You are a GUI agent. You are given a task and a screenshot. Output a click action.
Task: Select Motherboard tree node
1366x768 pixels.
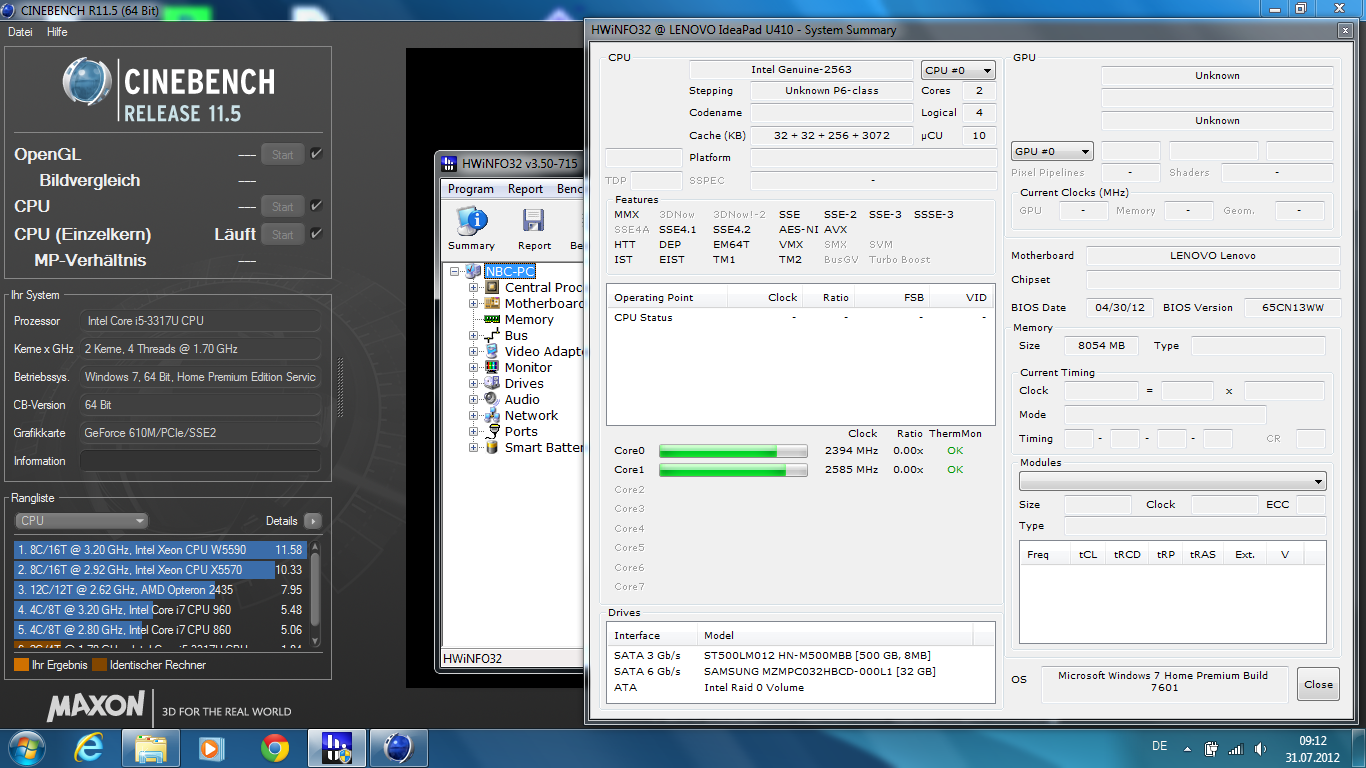tap(543, 303)
